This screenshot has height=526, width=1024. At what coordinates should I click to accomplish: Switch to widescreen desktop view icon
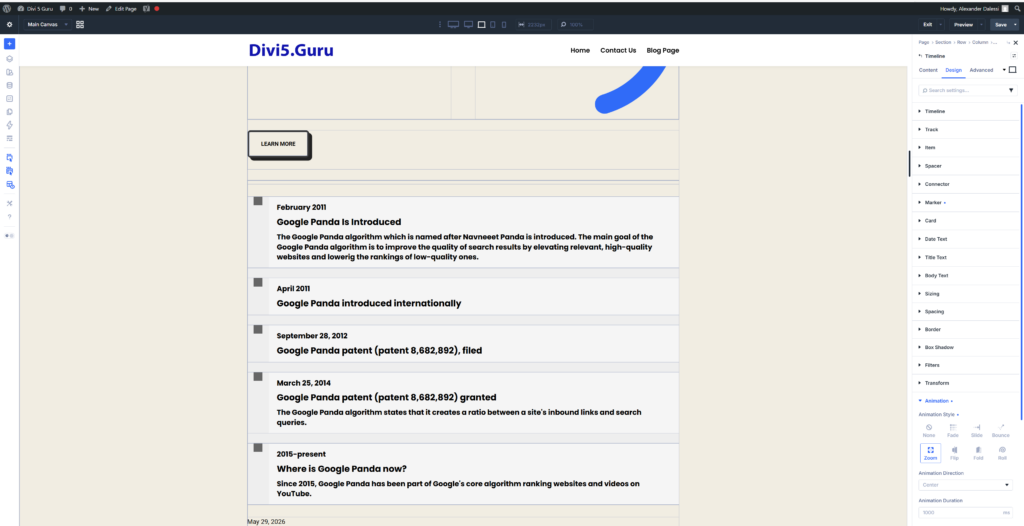[453, 24]
